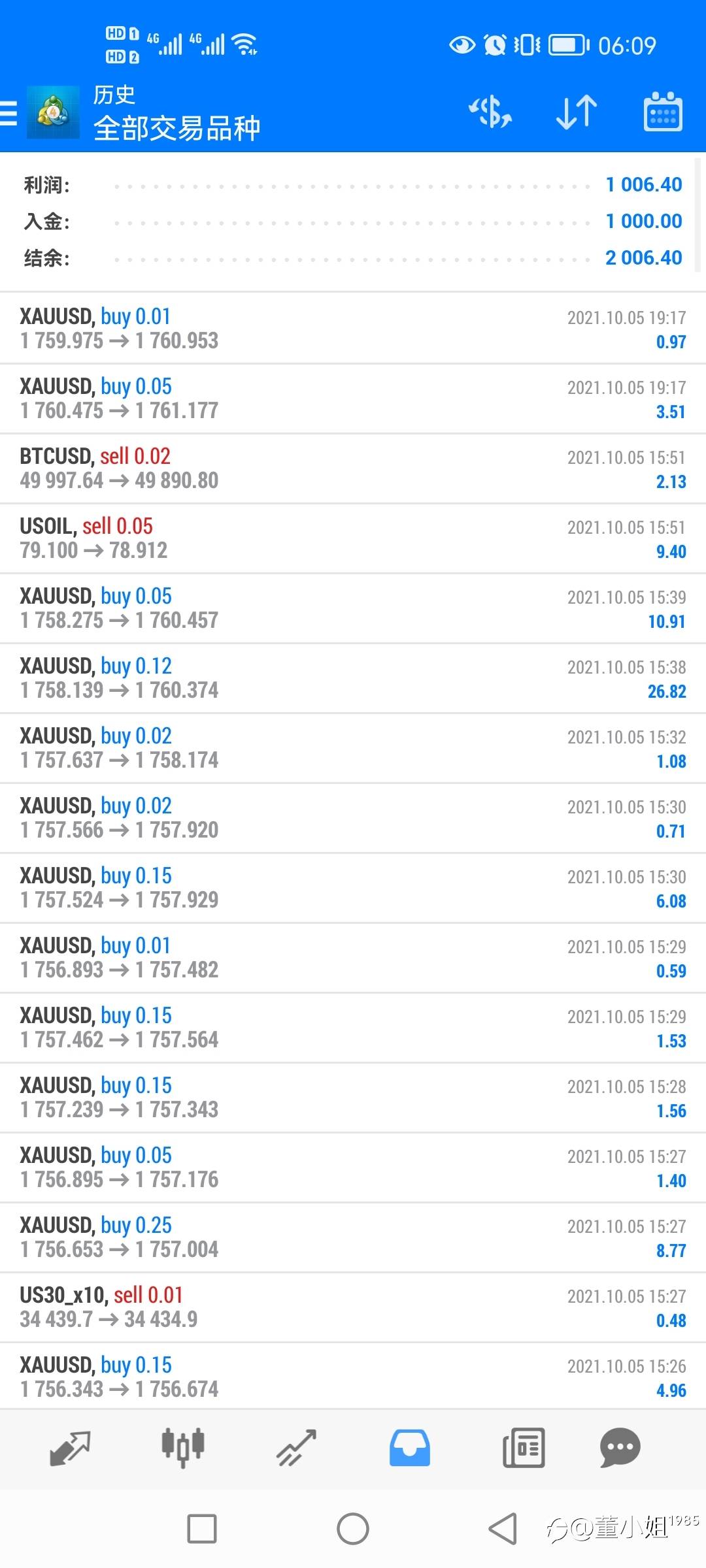Screen dimensions: 706x1568
Task: Open the recent apps square button
Action: tap(202, 1529)
